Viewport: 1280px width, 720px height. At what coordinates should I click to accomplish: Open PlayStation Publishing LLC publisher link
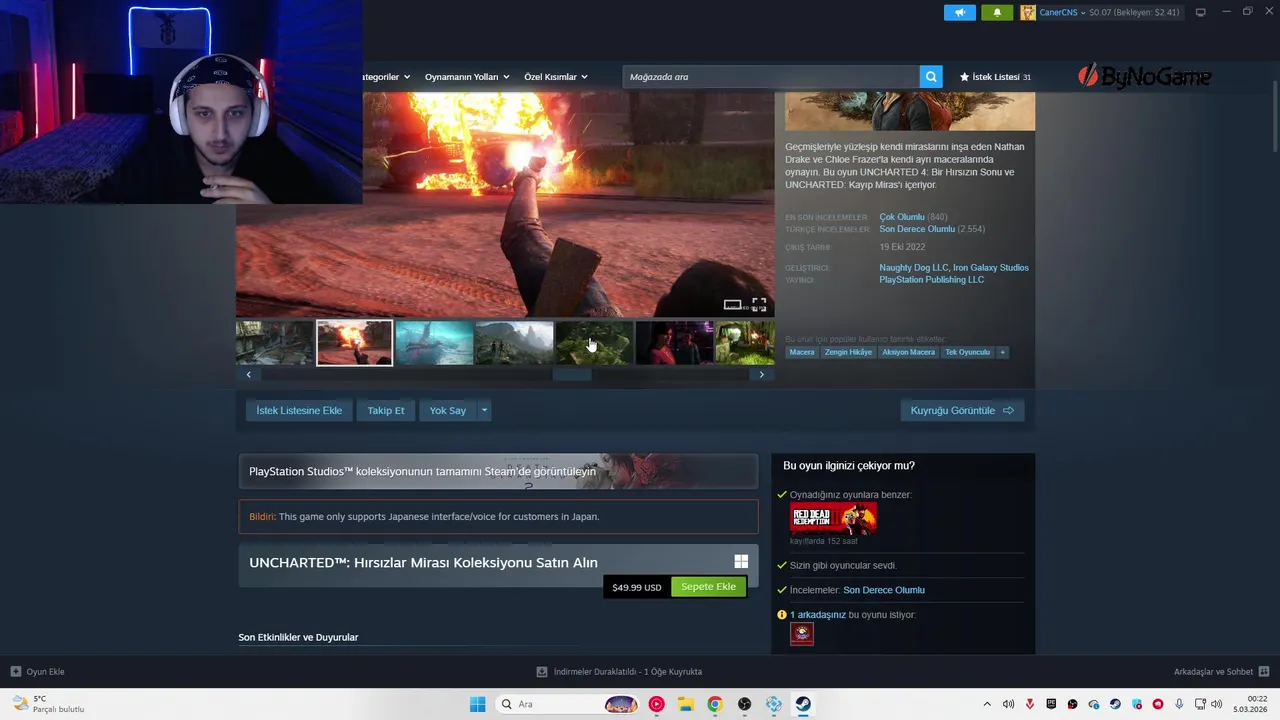(x=932, y=280)
